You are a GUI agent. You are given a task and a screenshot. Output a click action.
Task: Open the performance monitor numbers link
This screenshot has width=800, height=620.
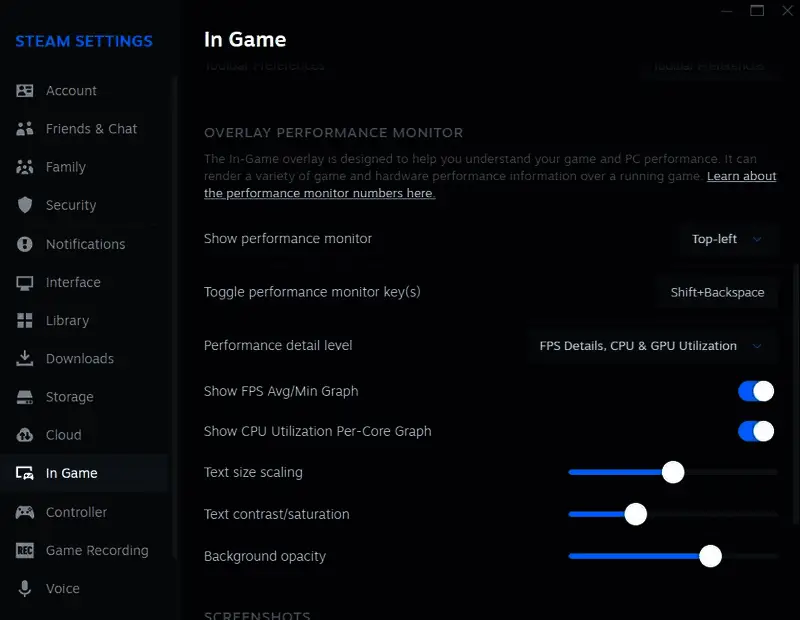pos(320,193)
